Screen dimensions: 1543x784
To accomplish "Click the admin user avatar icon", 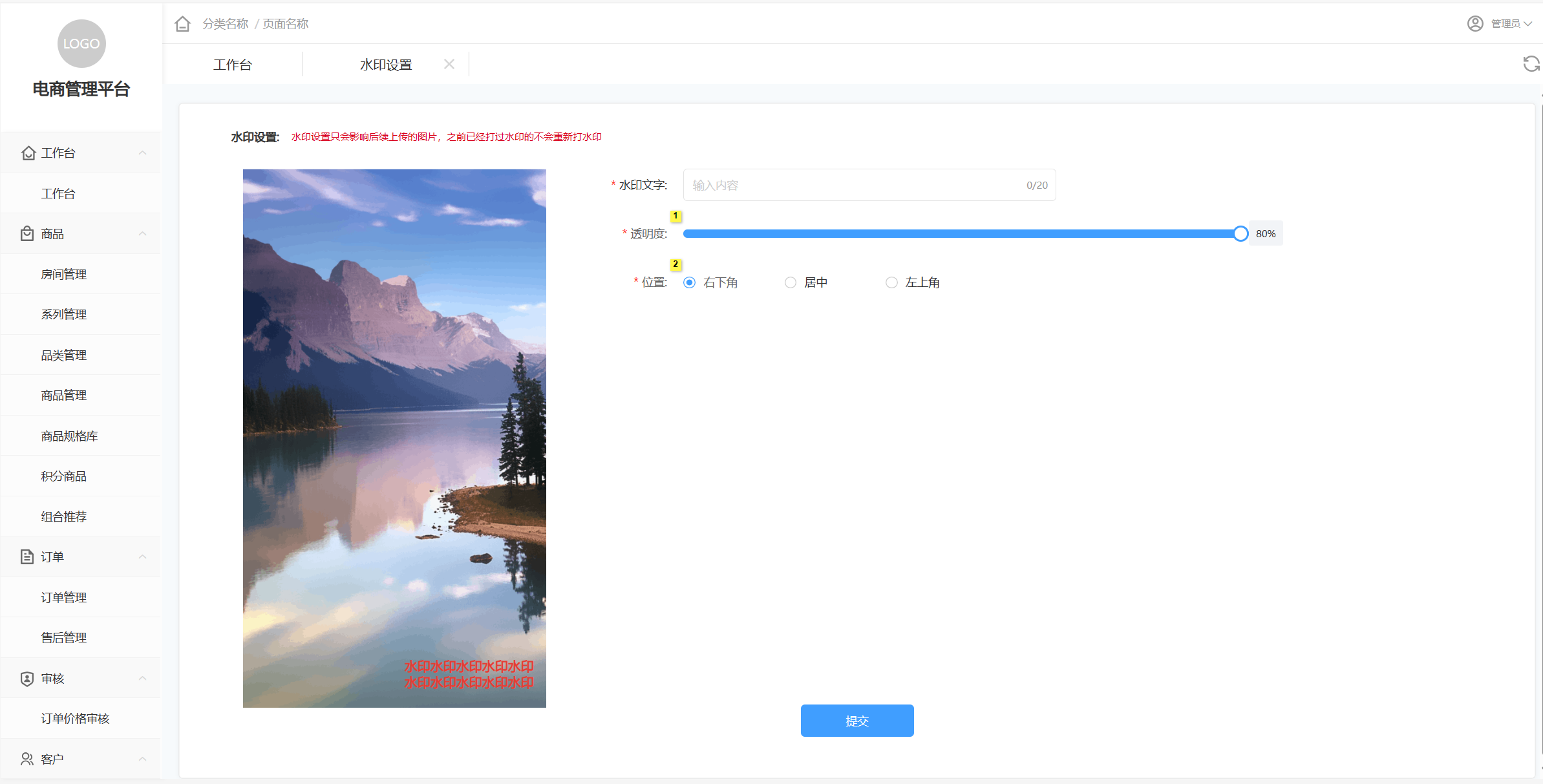I will (1475, 24).
